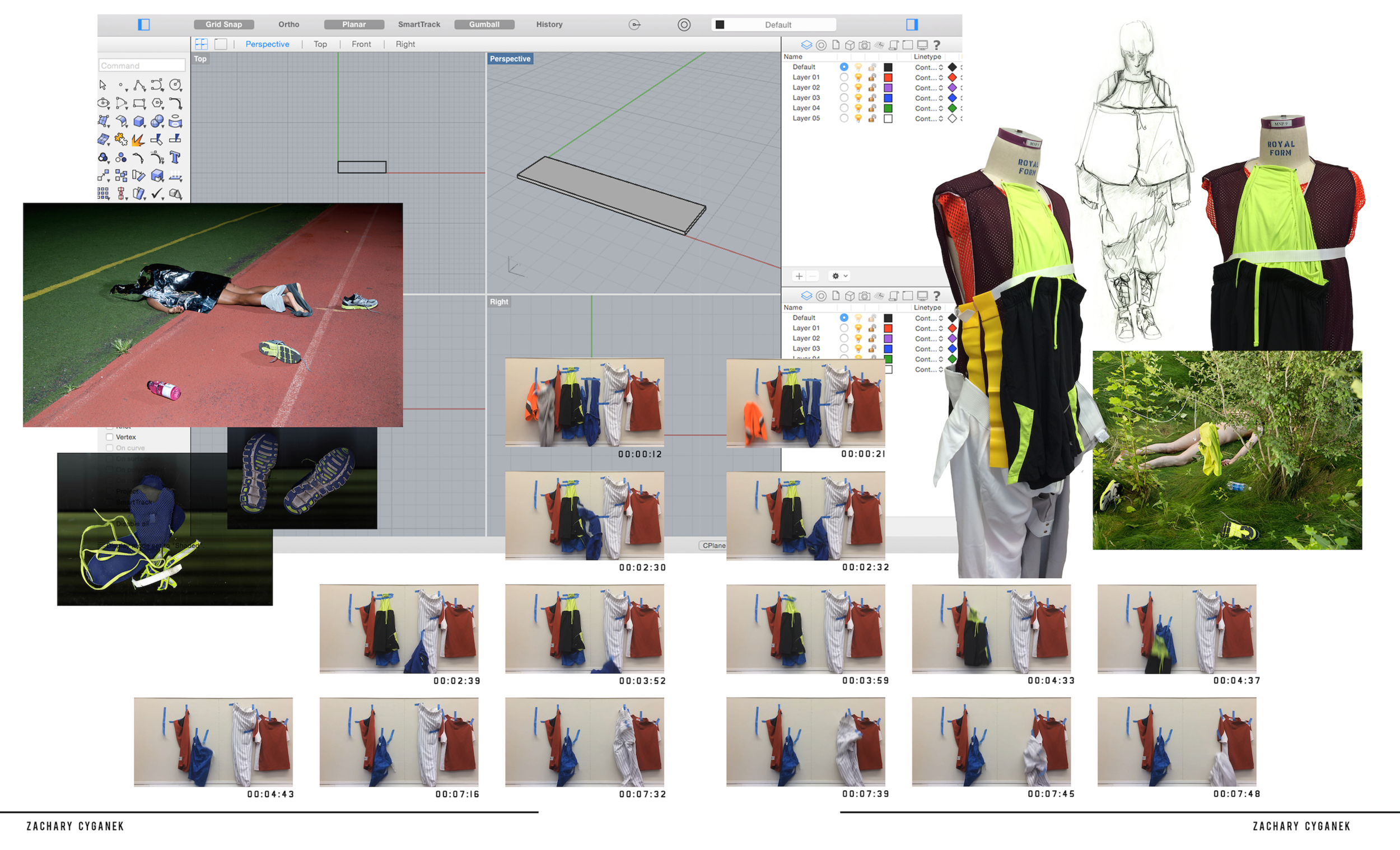The width and height of the screenshot is (1400, 850).
Task: Make Layer 02 the current layer
Action: pos(844,87)
